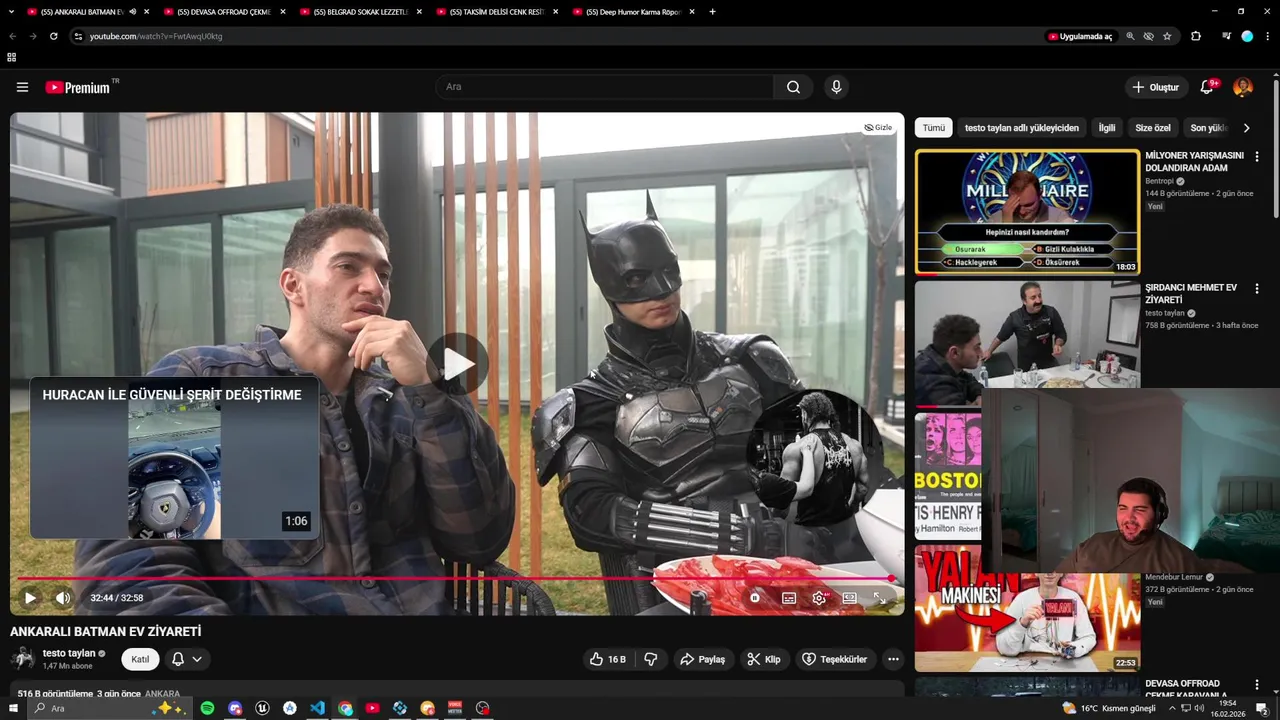This screenshot has width=1280, height=720.
Task: Click Uygulamada aç button in address bar
Action: [1080, 36]
